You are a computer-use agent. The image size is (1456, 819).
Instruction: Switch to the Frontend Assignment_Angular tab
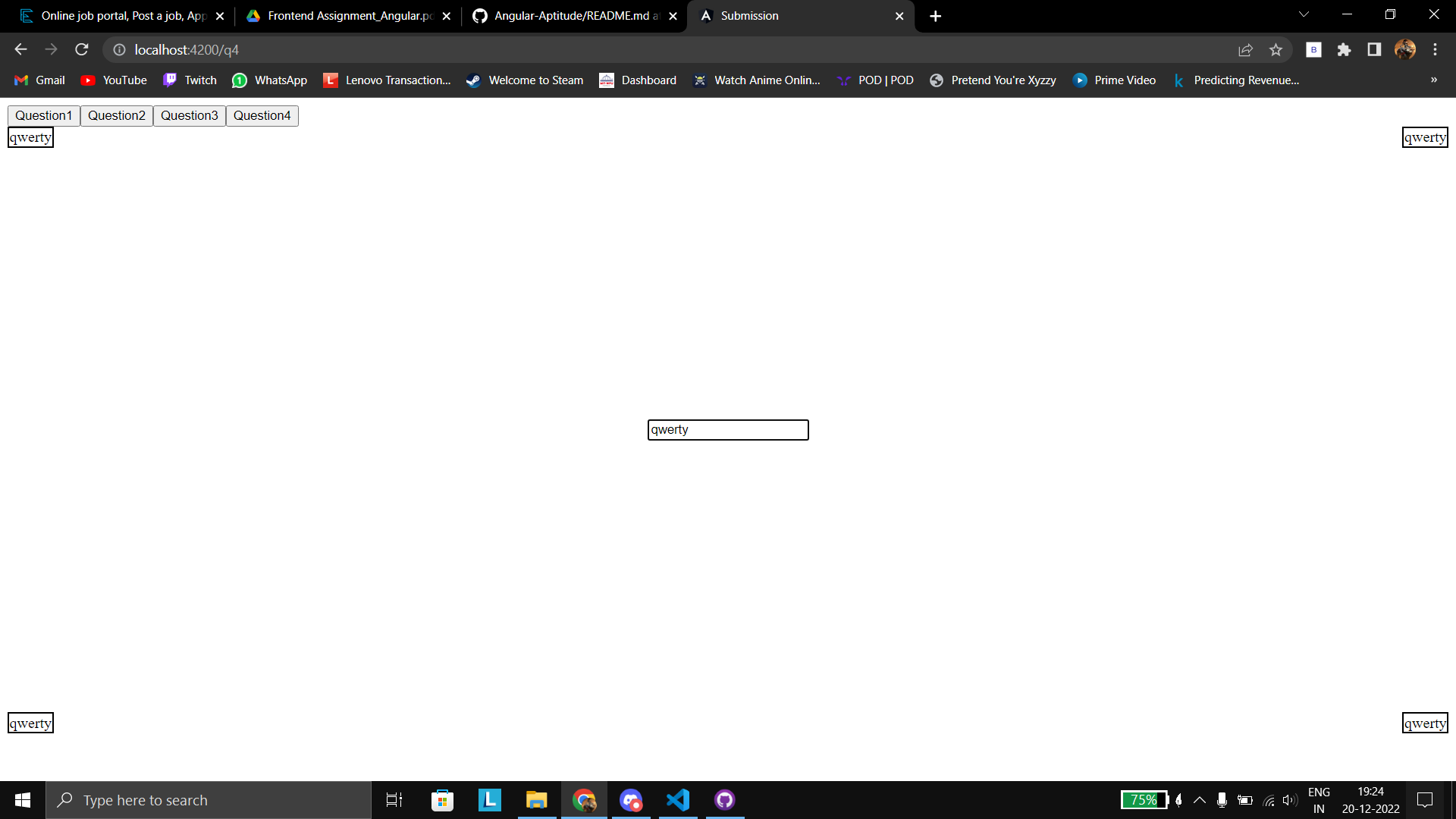click(341, 15)
